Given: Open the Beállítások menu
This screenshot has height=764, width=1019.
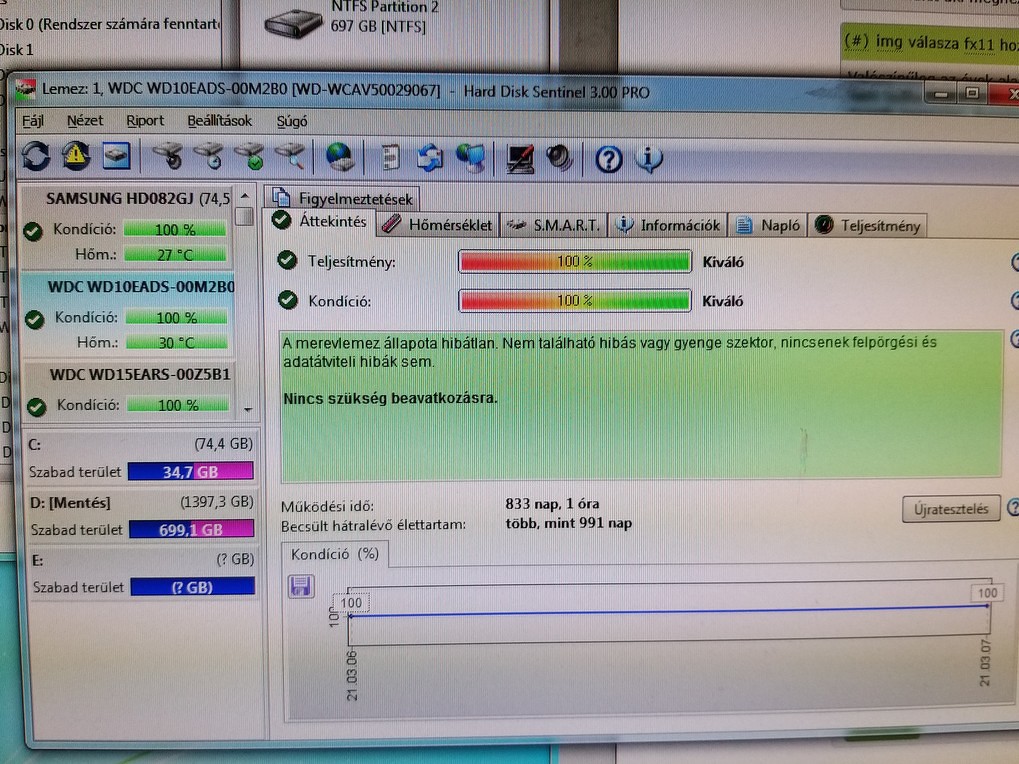Looking at the screenshot, I should (220, 121).
